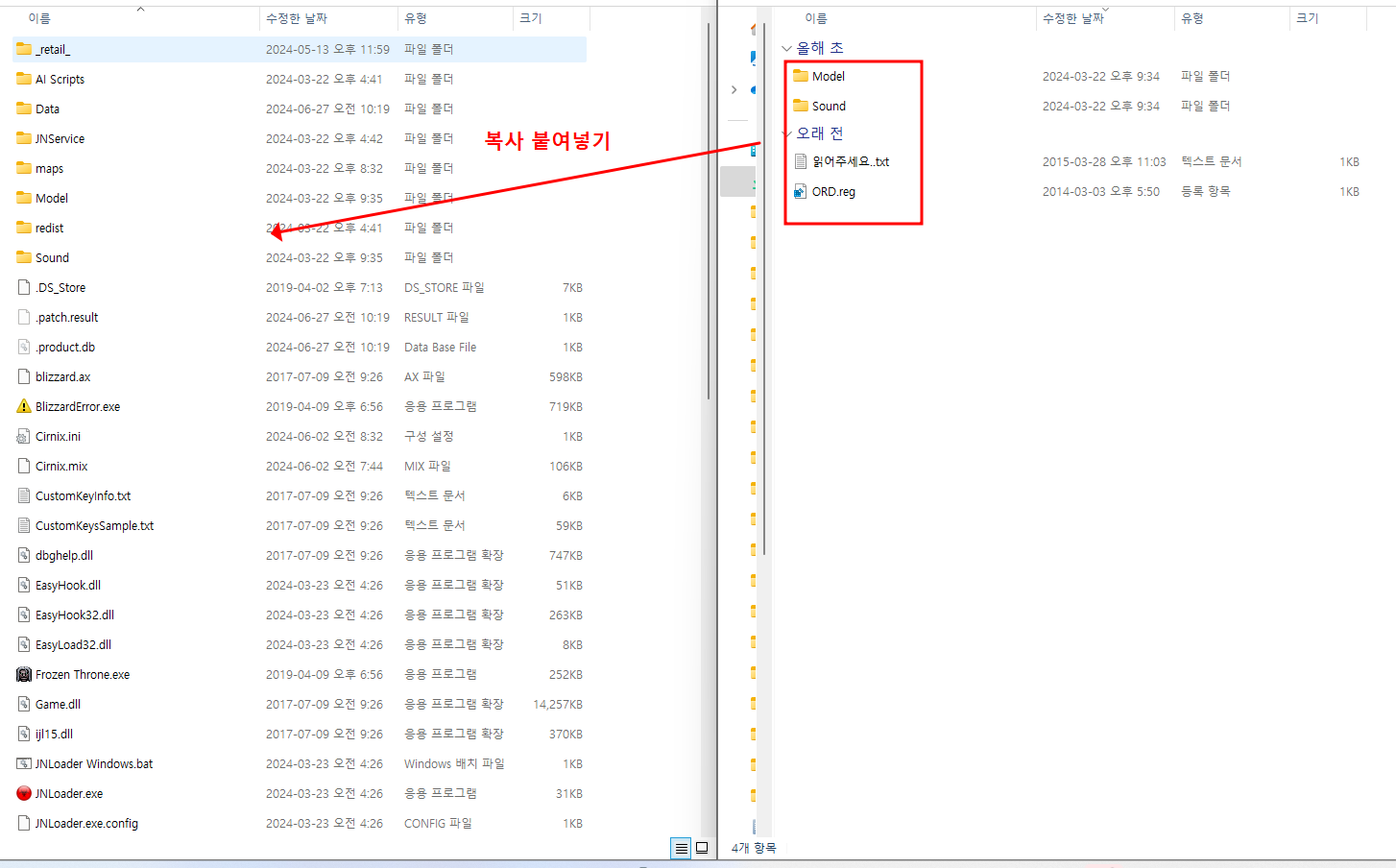This screenshot has width=1396, height=868.
Task: Select the Game.dll file icon
Action: [x=23, y=704]
